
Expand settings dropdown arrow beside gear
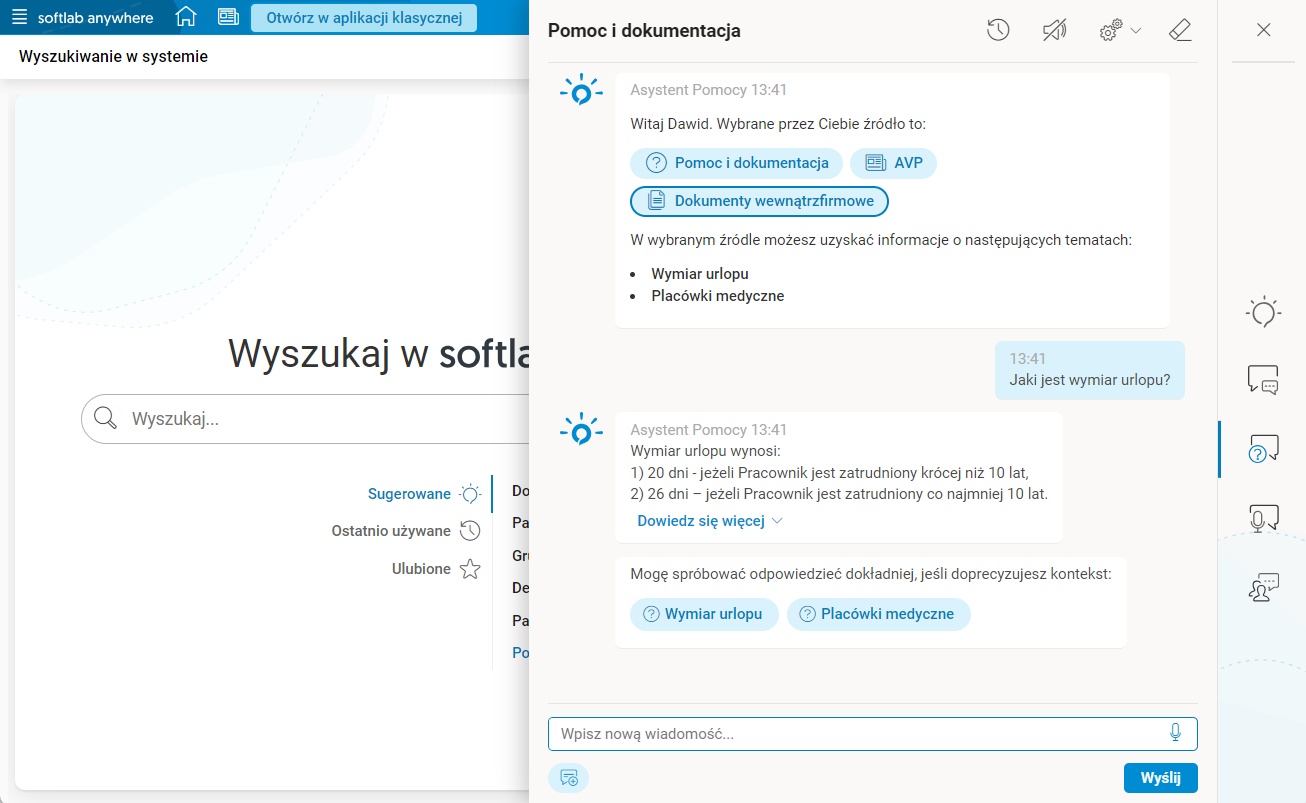(1135, 31)
